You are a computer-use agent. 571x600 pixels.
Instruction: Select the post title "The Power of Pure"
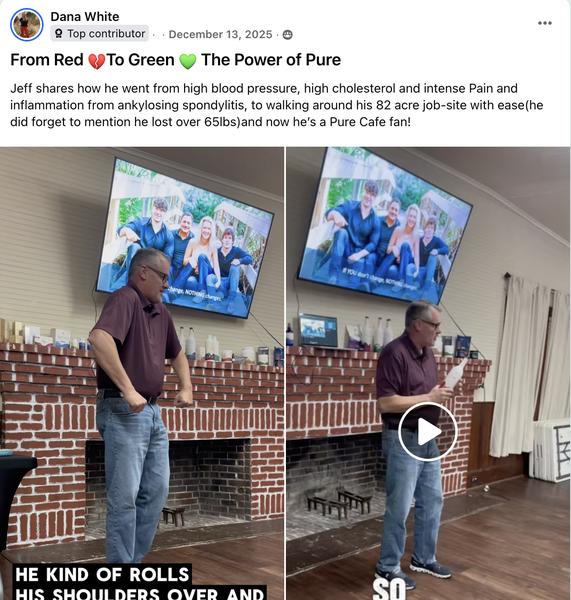(x=271, y=60)
